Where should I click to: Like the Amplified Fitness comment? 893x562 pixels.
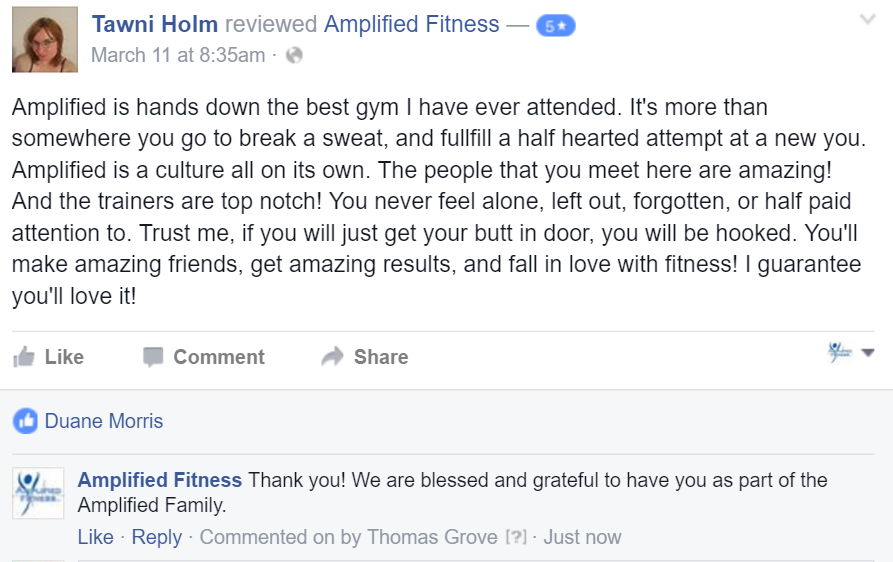[96, 537]
